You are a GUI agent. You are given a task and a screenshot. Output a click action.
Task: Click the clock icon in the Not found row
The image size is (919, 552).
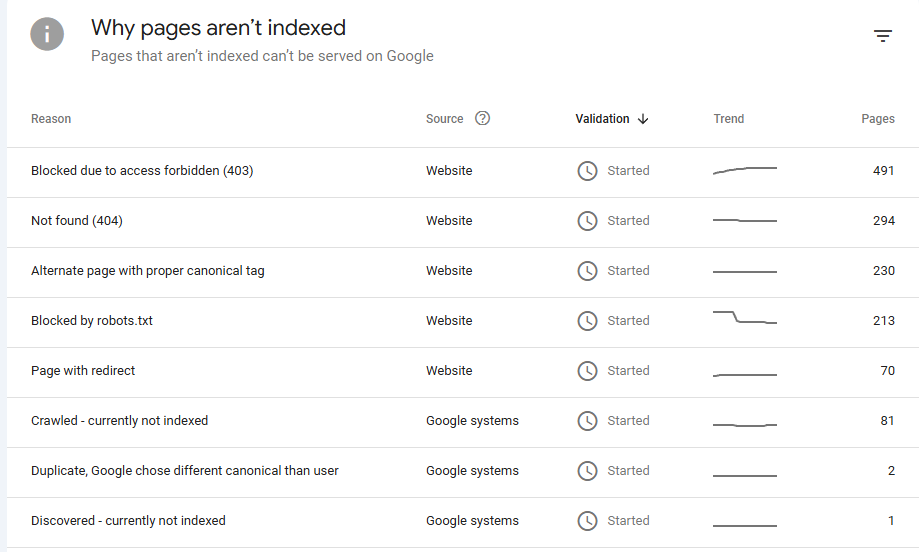(587, 221)
